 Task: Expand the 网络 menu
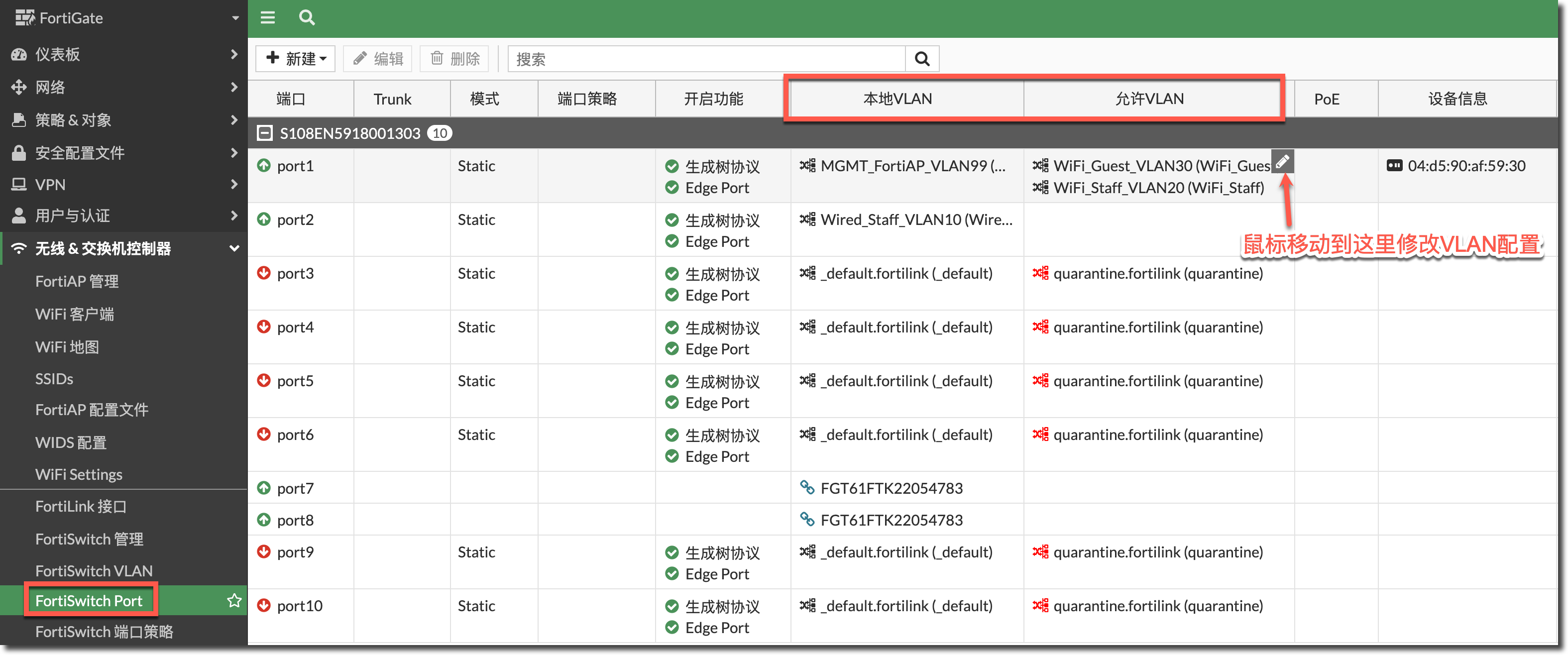point(123,87)
